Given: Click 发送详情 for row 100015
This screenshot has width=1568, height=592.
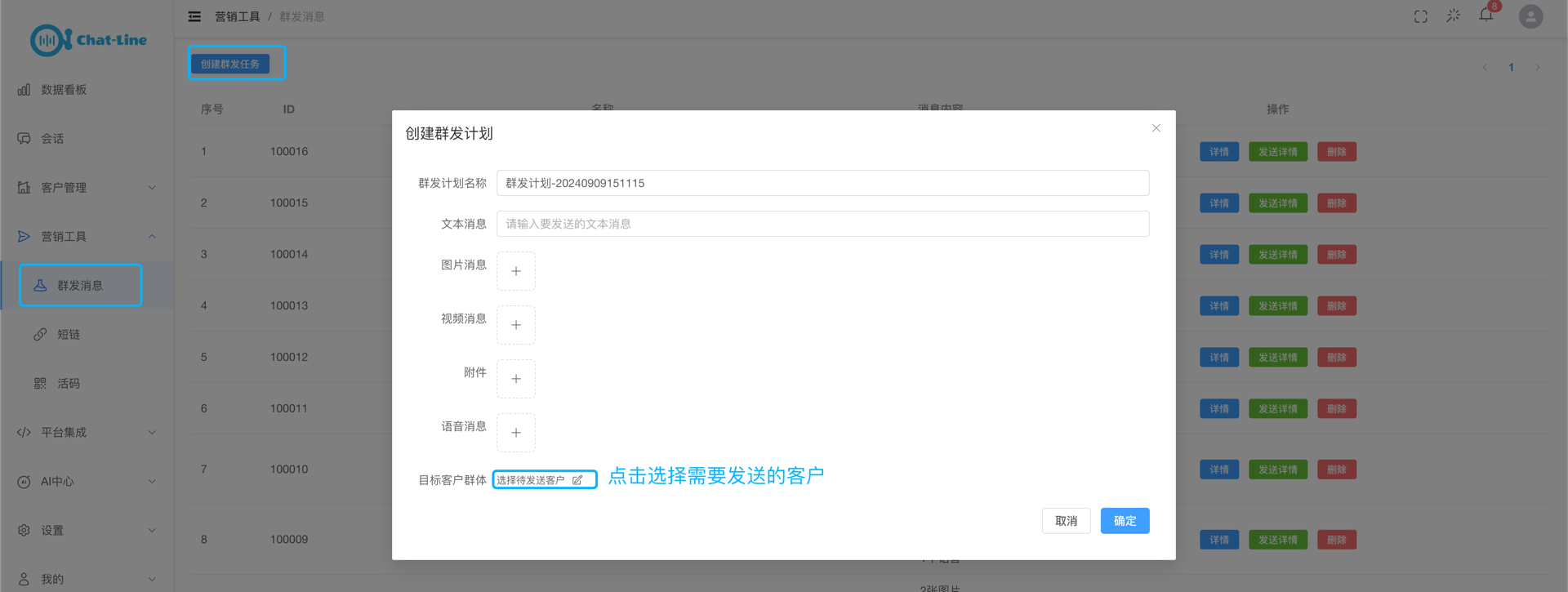Looking at the screenshot, I should click(1278, 203).
